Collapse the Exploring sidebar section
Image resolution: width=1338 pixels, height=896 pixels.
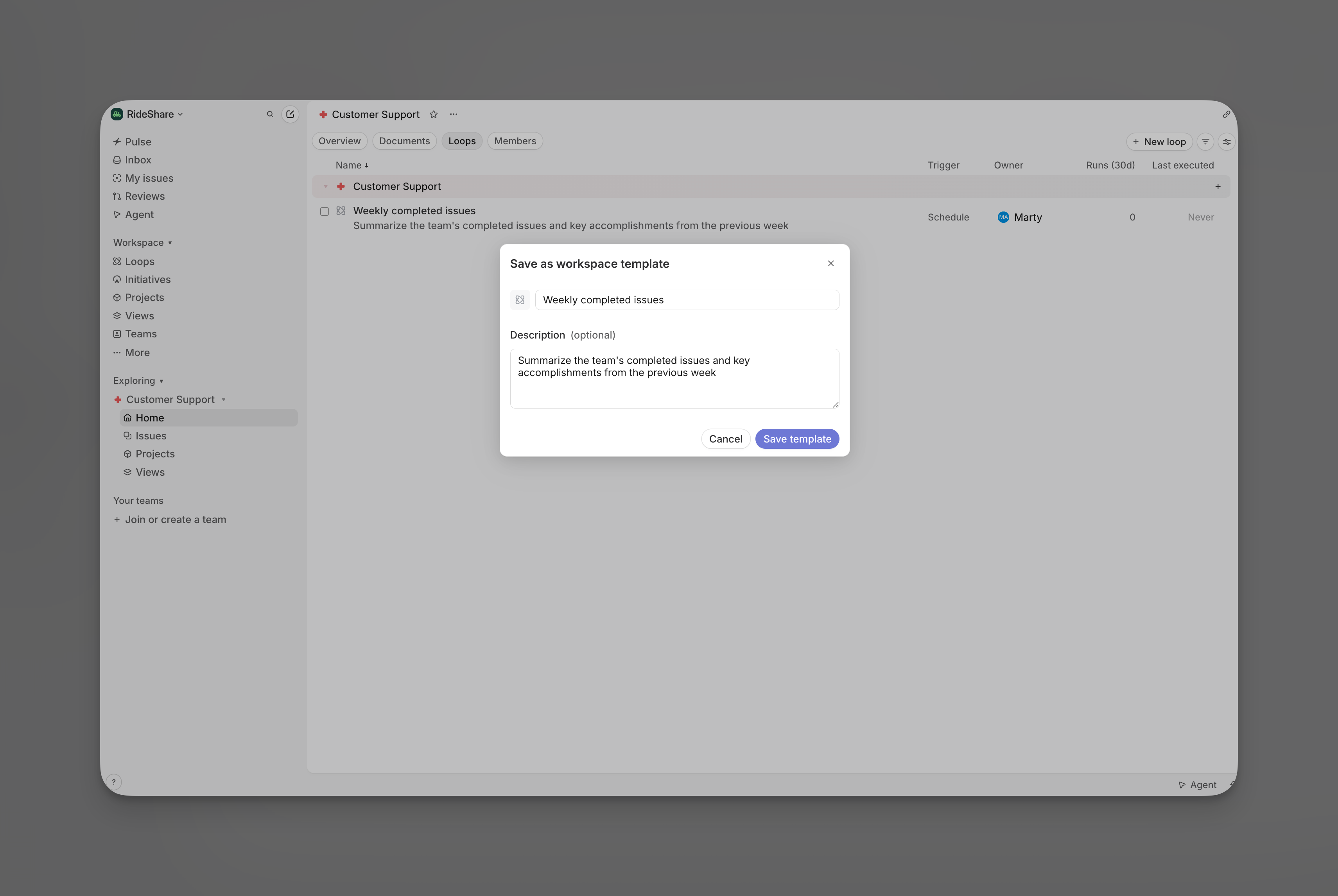pos(138,381)
